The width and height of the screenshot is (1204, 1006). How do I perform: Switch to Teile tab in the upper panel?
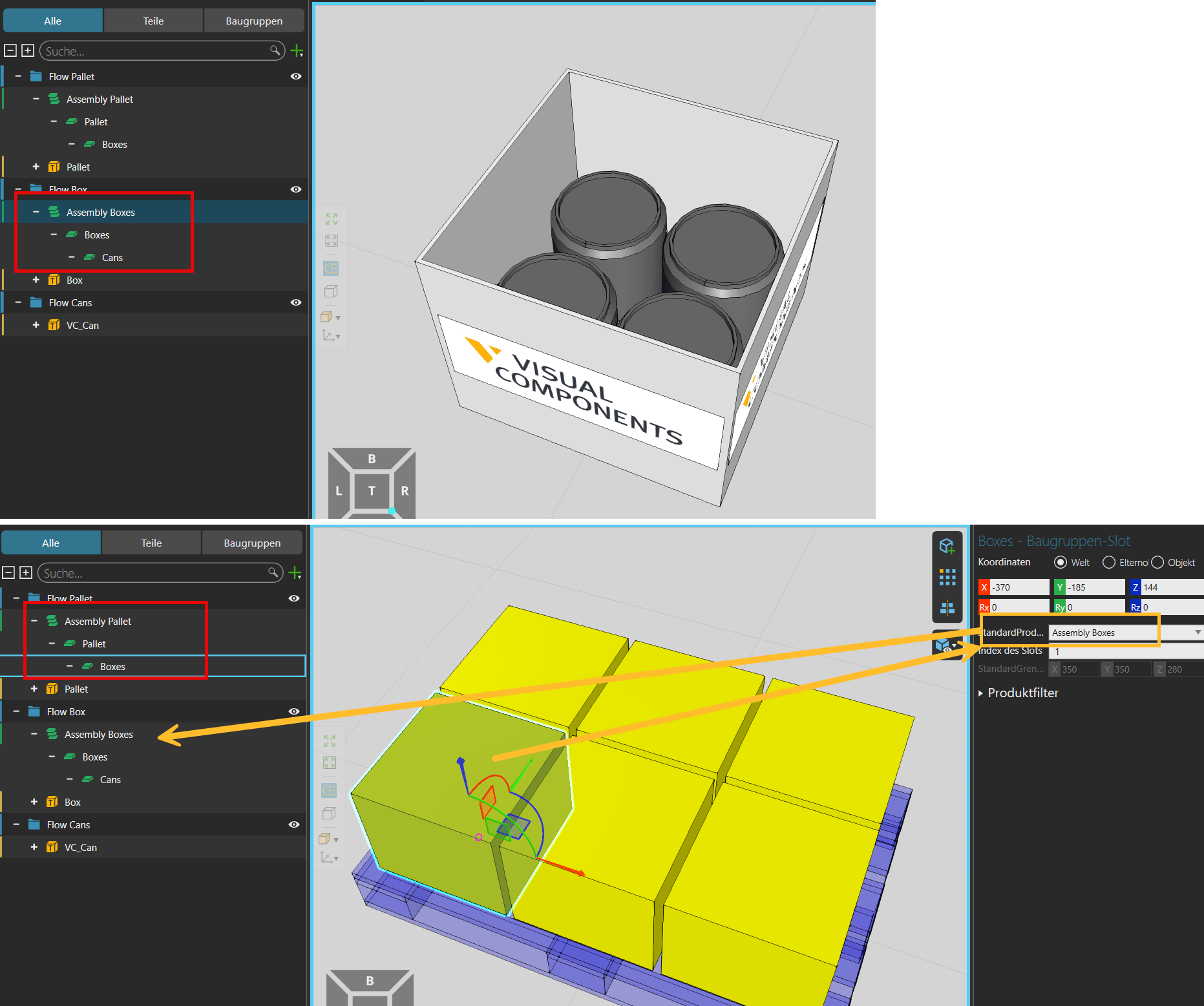tap(153, 21)
